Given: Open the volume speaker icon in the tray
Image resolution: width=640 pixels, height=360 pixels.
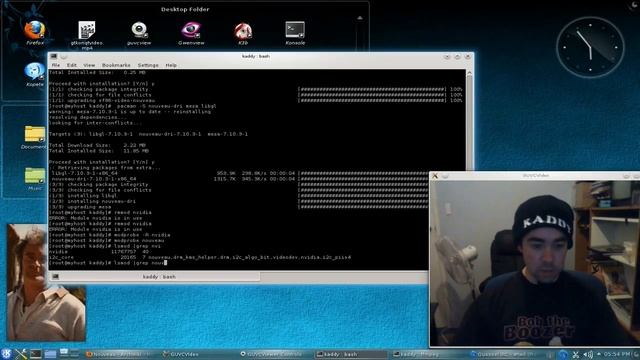Looking at the screenshot, I should coord(588,355).
